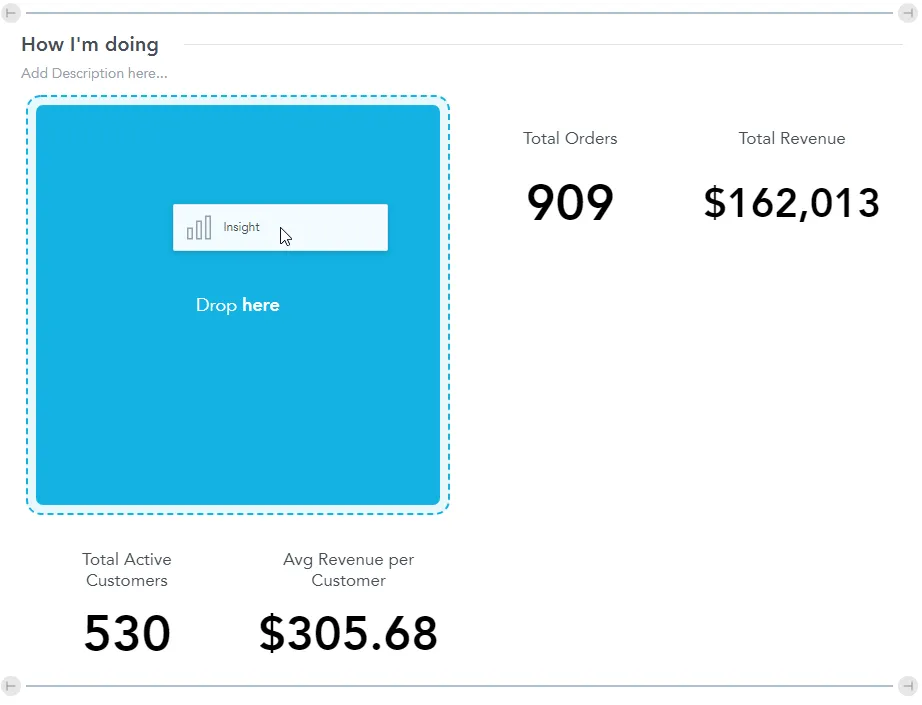Click the top section divider line
Image resolution: width=922 pixels, height=705 pixels.
coord(460,14)
